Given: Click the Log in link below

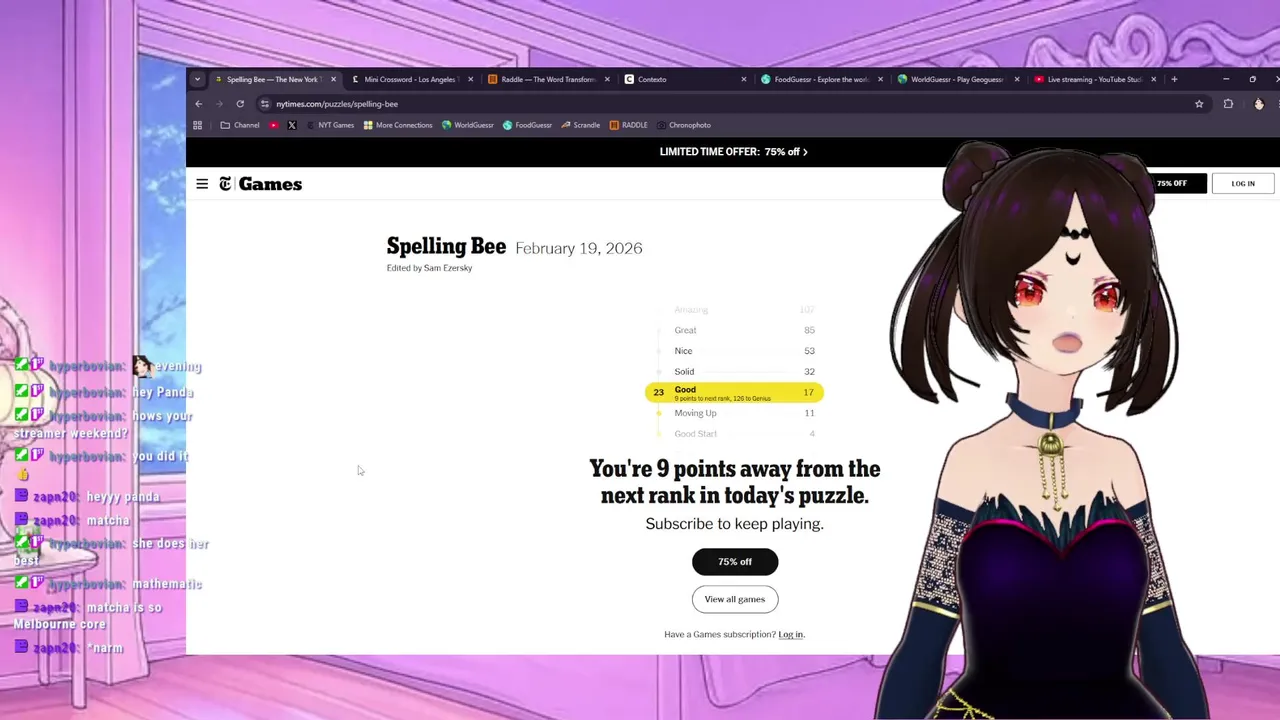Looking at the screenshot, I should [790, 634].
